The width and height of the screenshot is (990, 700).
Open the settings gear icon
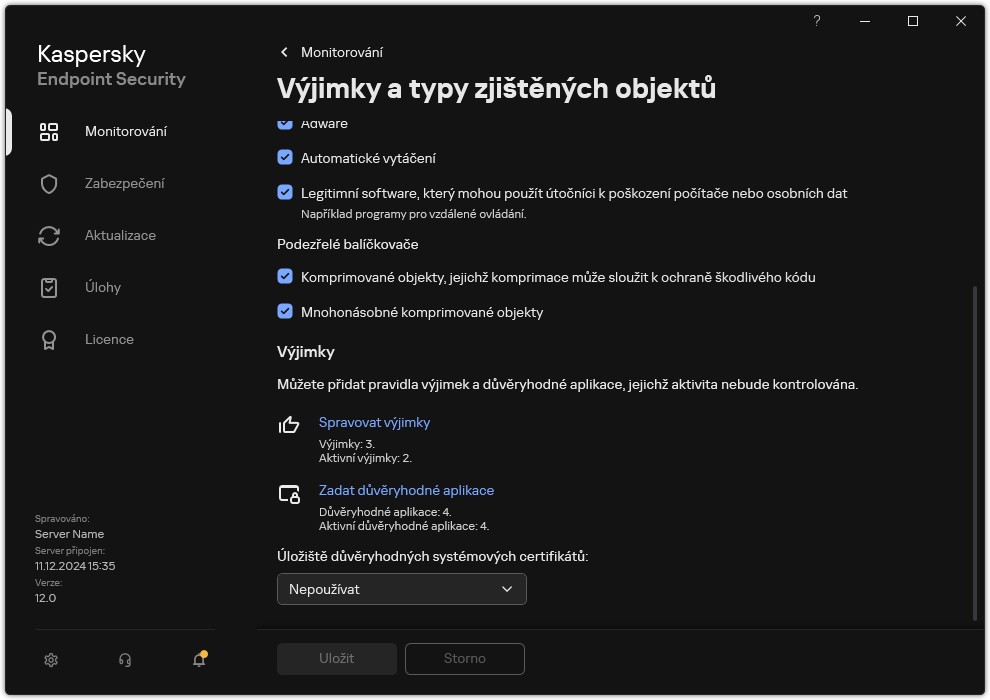pyautogui.click(x=50, y=660)
